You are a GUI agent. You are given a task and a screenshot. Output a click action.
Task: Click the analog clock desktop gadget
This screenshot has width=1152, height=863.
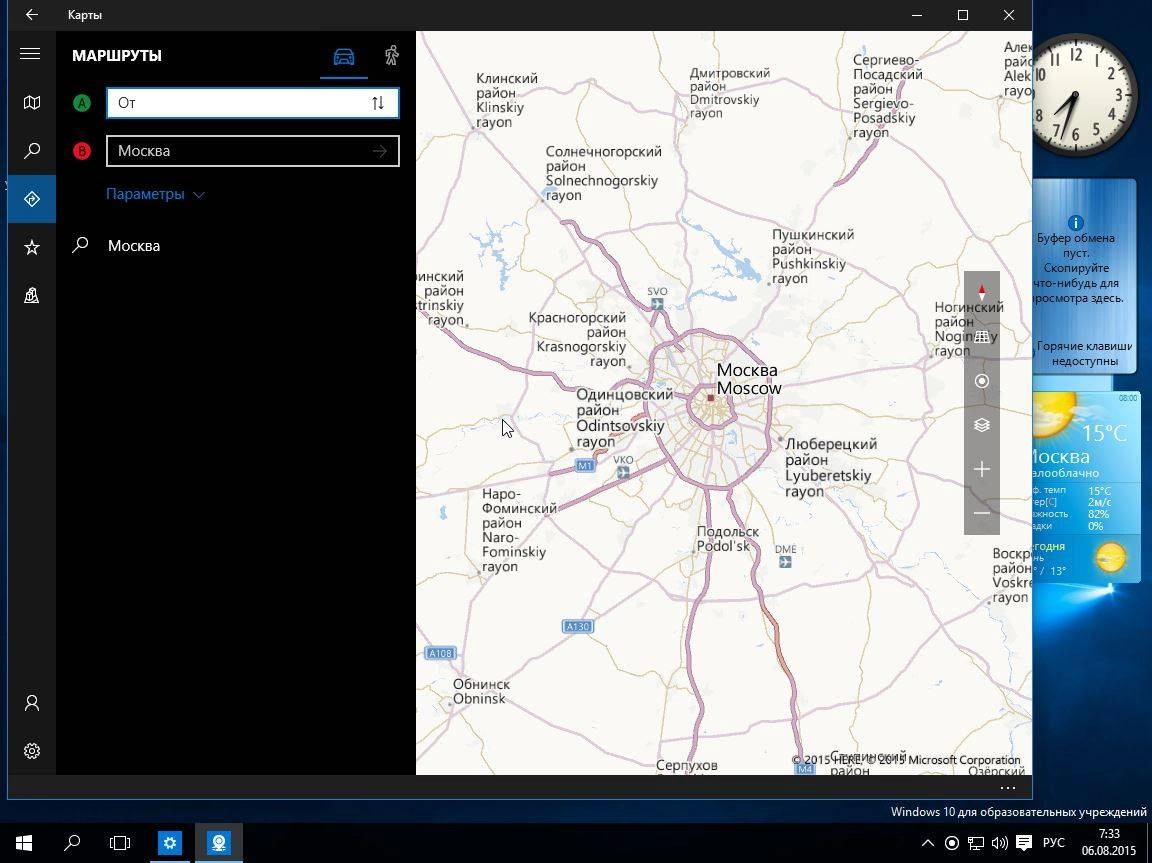pos(1075,96)
